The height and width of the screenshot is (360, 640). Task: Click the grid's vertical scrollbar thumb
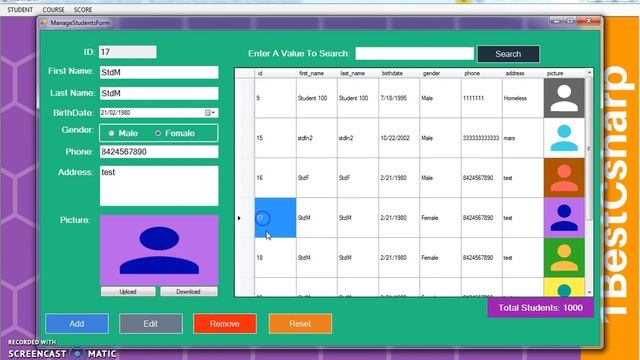click(x=589, y=149)
